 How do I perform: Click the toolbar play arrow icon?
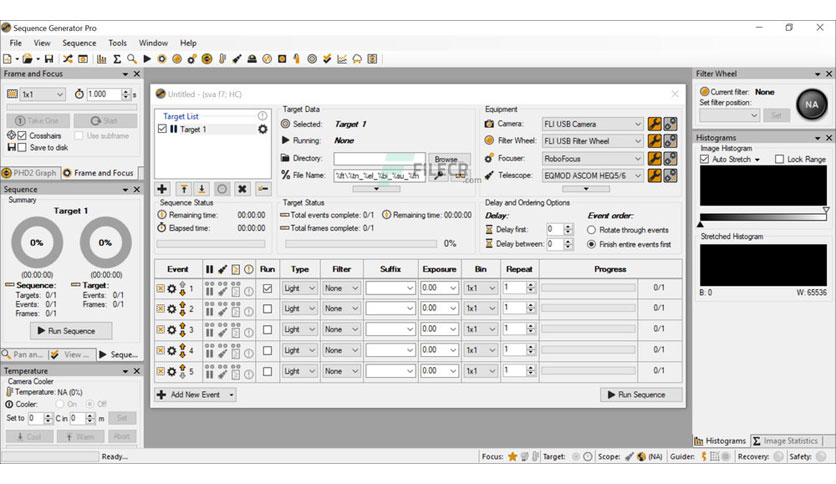[x=147, y=59]
